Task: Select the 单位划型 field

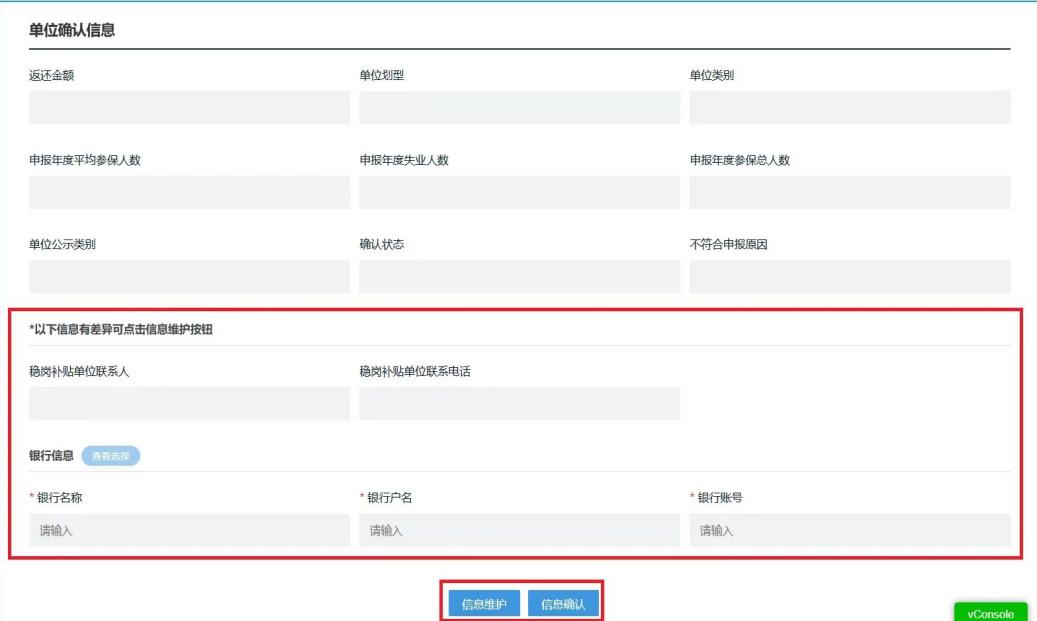Action: (x=519, y=108)
